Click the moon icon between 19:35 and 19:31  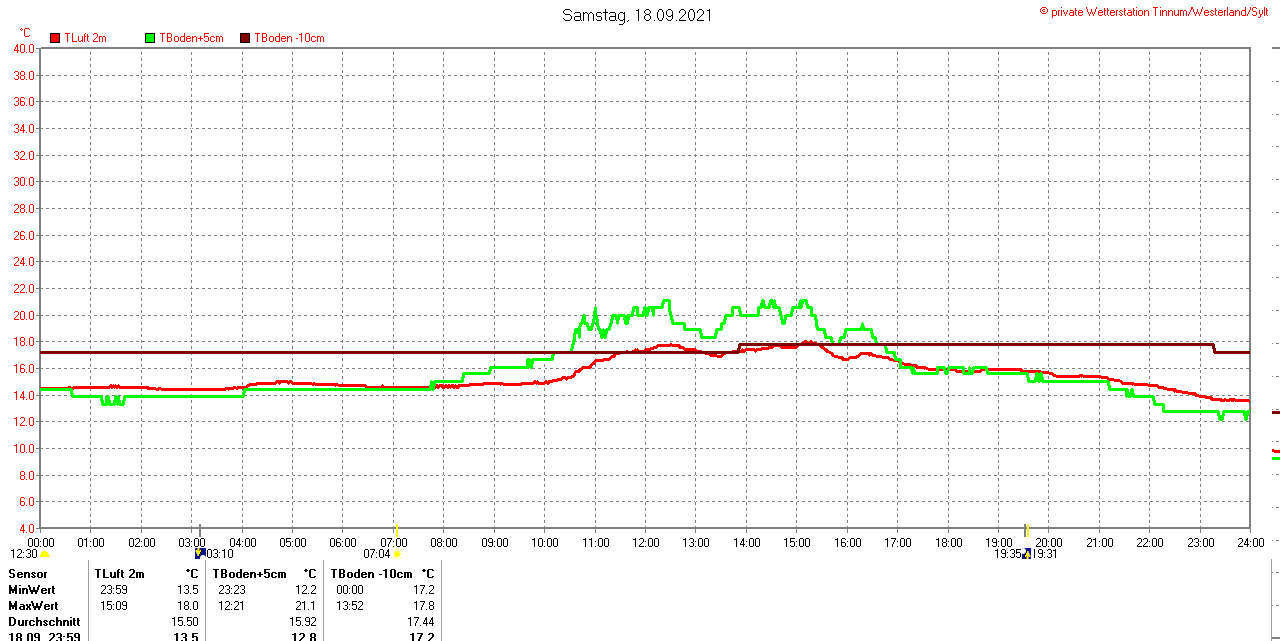(1026, 553)
